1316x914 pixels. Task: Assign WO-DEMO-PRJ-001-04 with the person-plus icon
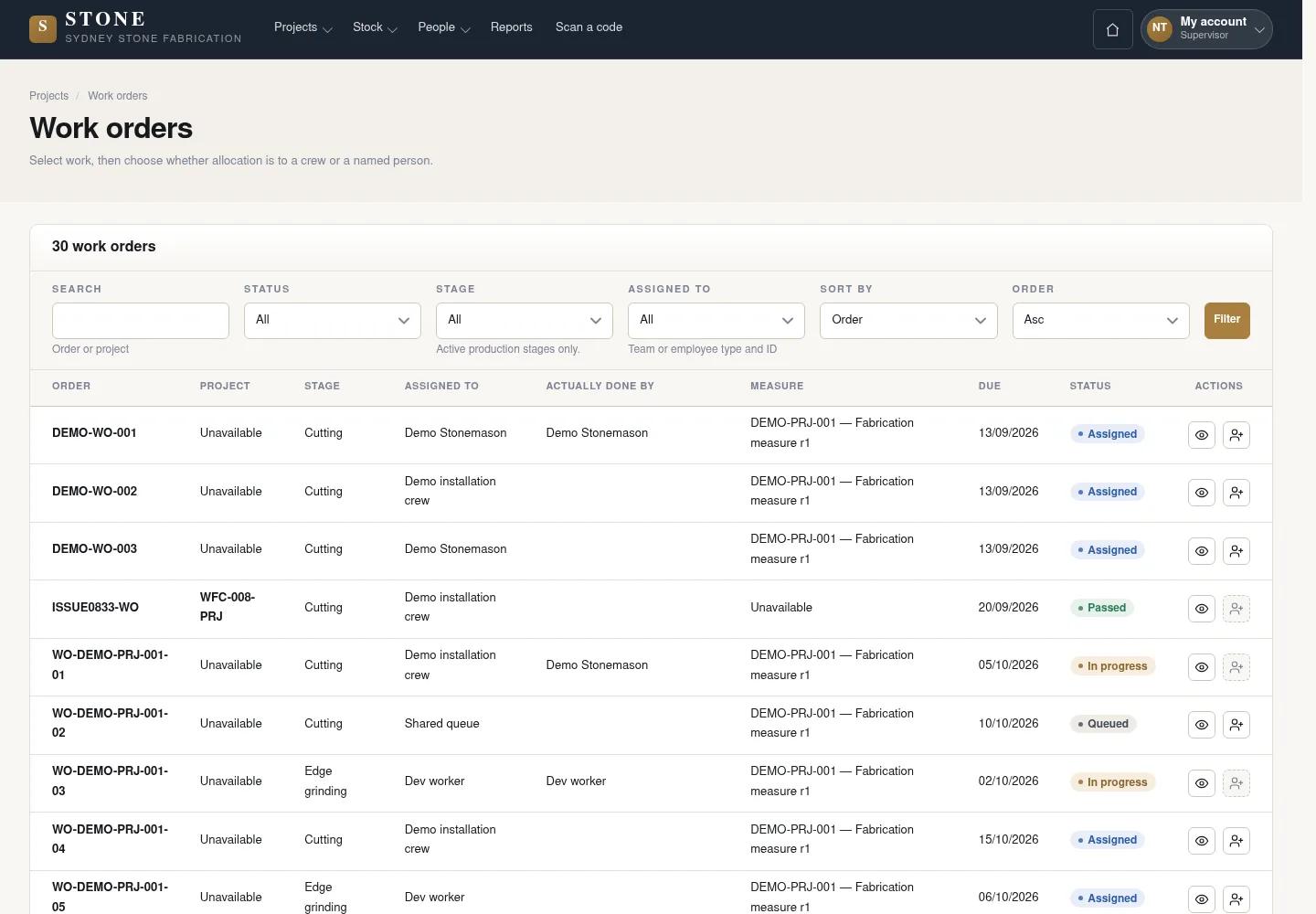pyautogui.click(x=1236, y=841)
